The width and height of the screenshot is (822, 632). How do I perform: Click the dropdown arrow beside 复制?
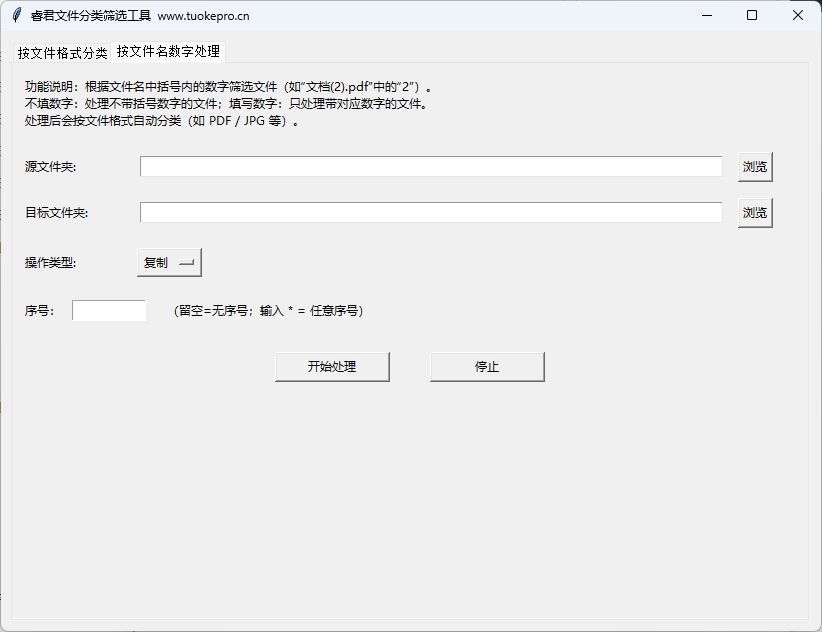click(188, 261)
